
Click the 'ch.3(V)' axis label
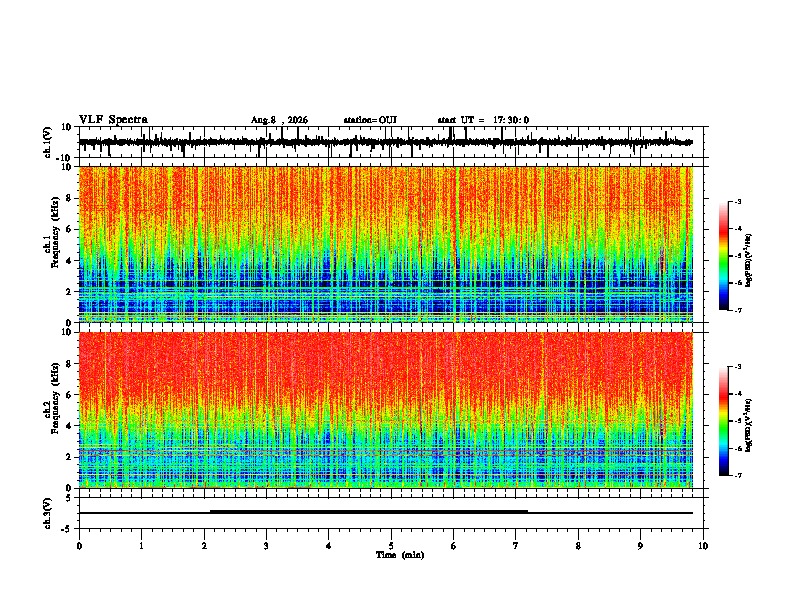(x=48, y=513)
